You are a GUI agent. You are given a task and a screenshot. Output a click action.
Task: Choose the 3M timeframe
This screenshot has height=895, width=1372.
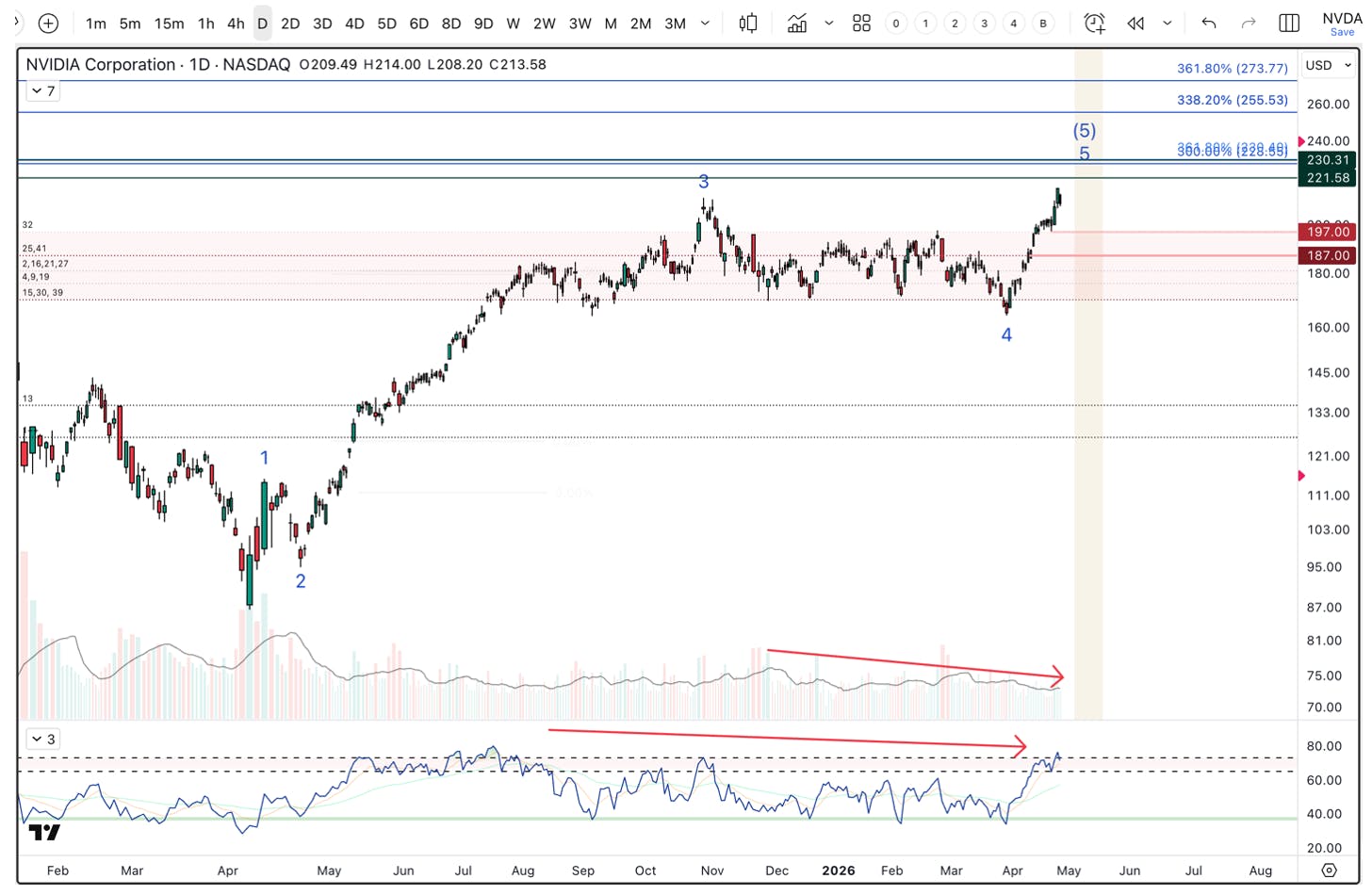[676, 24]
